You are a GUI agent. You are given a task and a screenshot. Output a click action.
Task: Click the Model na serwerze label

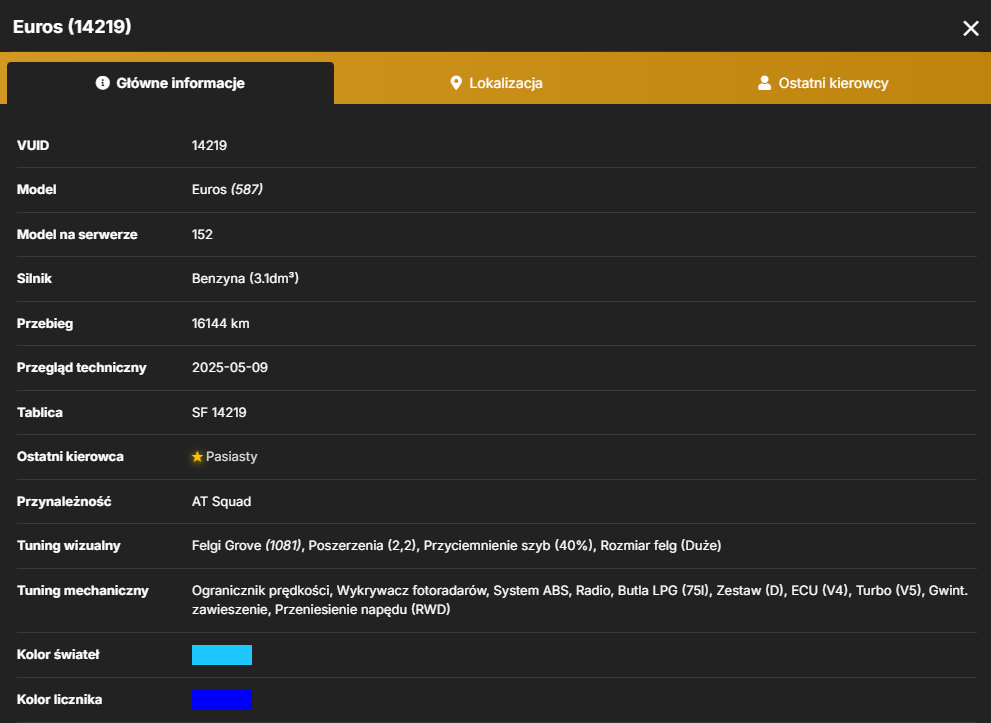pyautogui.click(x=77, y=234)
